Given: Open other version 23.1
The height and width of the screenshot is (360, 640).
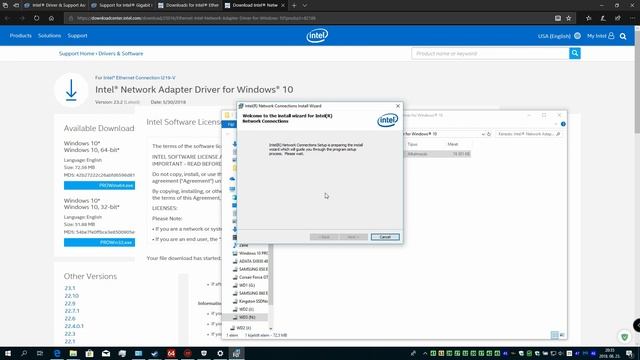Looking at the screenshot, I should 70,288.
